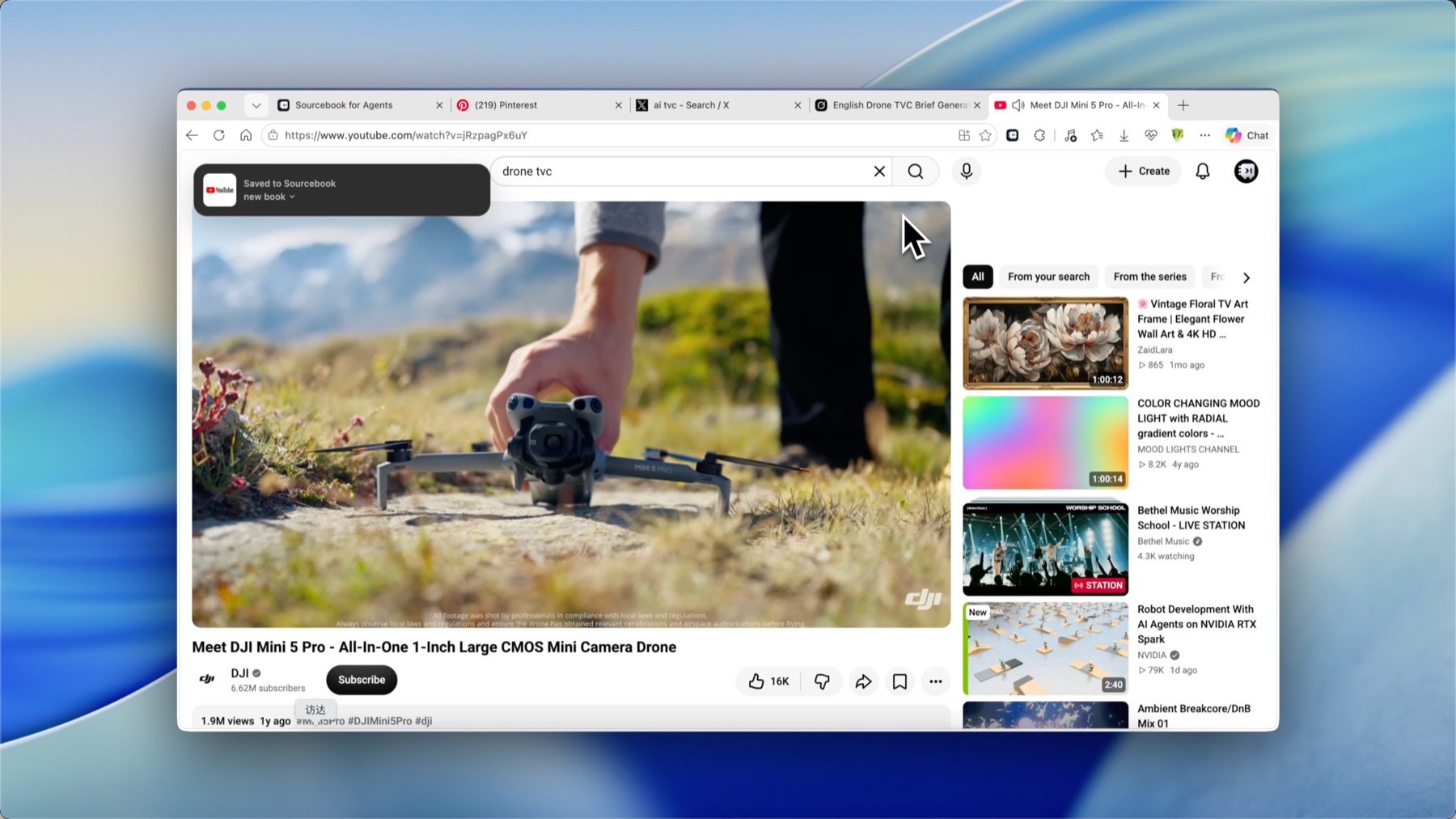1456x819 pixels.
Task: Bookmark page with the address bar star
Action: click(985, 135)
